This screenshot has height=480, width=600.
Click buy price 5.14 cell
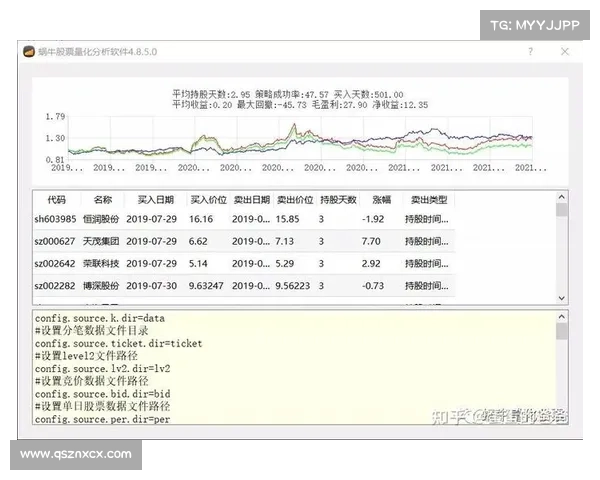point(198,264)
